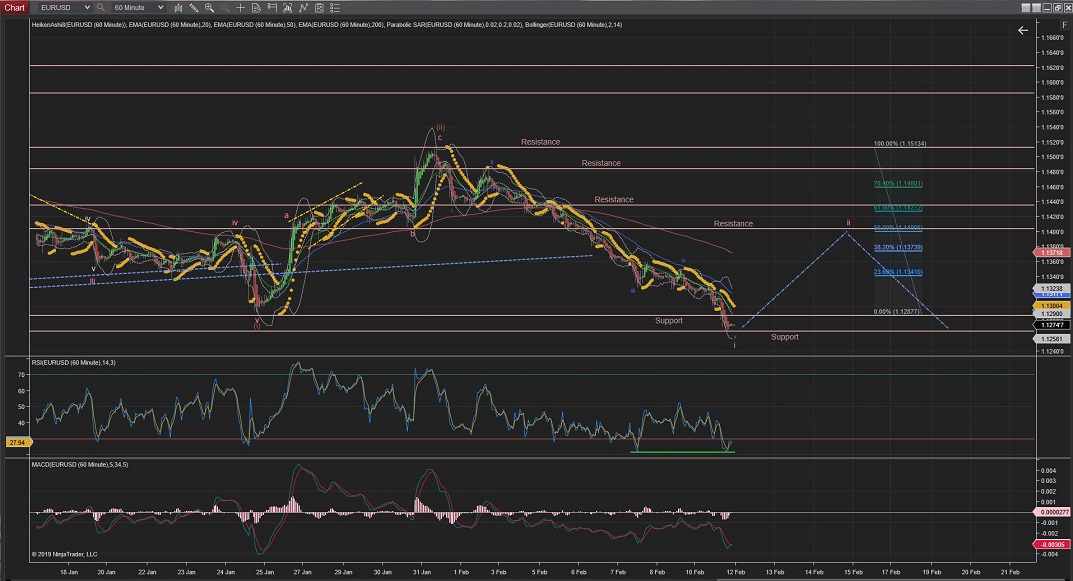
Task: Toggle the chart trader icon
Action: coord(273,7)
